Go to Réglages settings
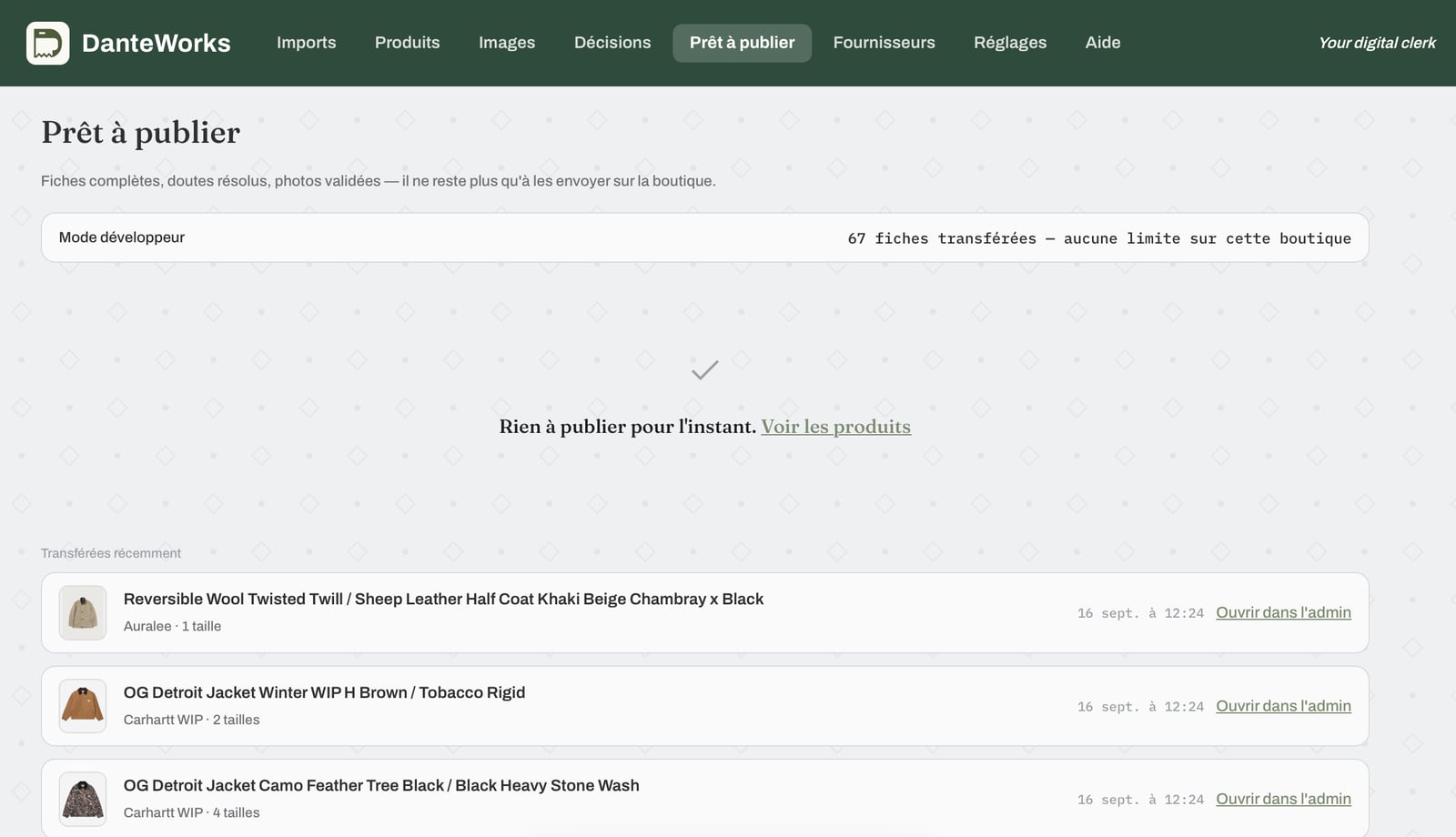Screen dimensions: 1456x837 (x=1010, y=43)
